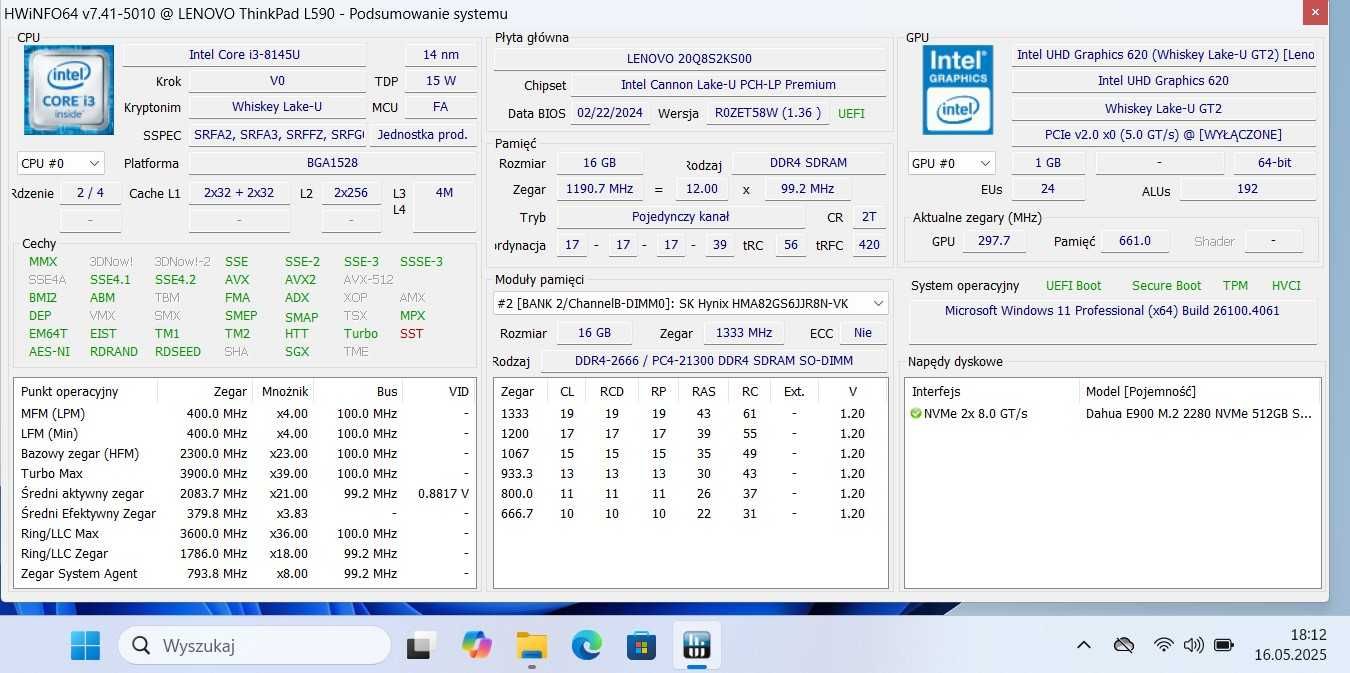
Task: Select the Ring/LLC Max row
Action: pos(245,534)
